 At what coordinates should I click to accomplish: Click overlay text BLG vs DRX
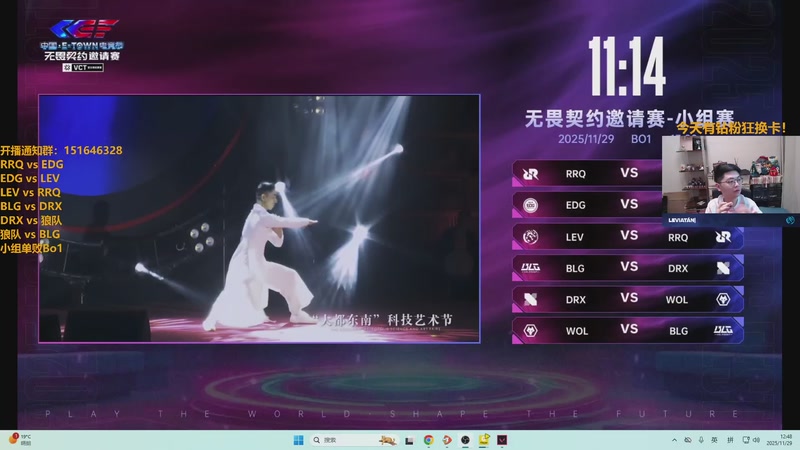(31, 206)
